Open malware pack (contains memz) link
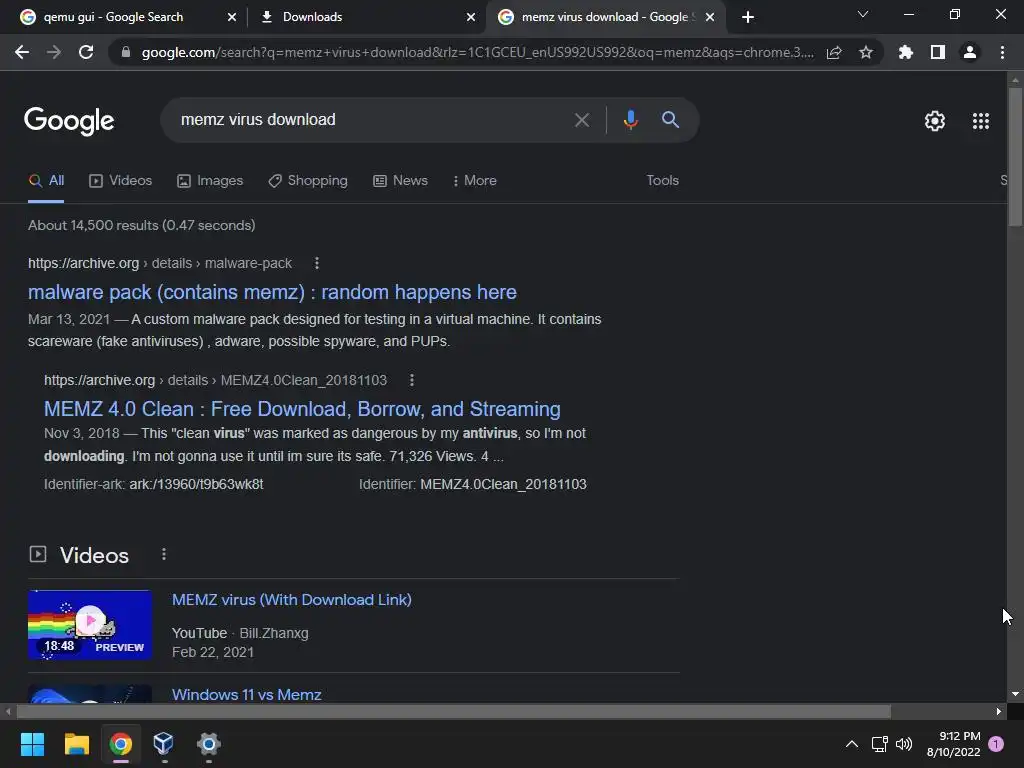This screenshot has height=768, width=1024. (272, 292)
